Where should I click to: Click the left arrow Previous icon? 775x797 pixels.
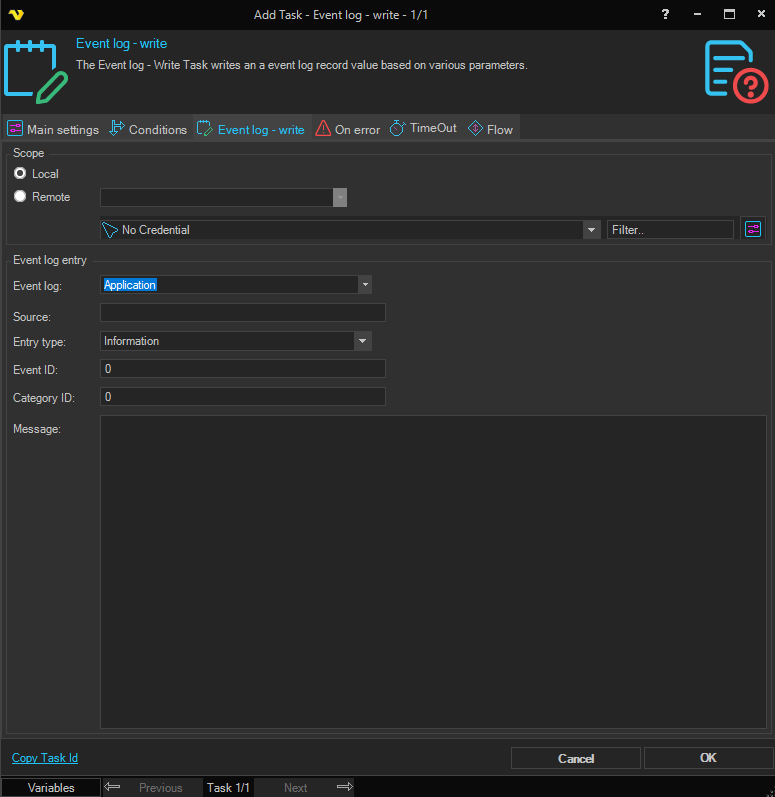tap(112, 787)
